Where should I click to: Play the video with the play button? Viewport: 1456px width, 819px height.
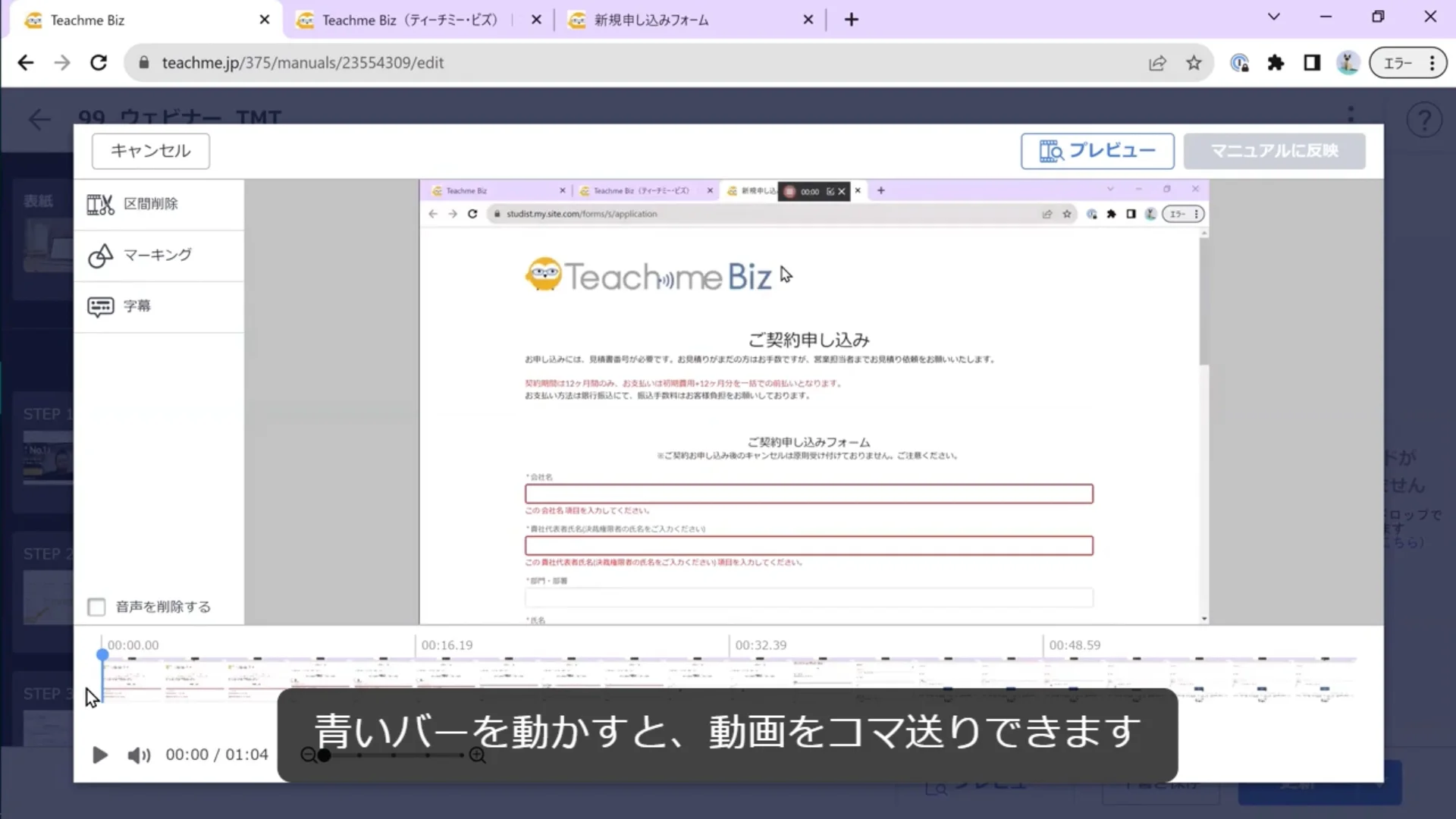99,755
